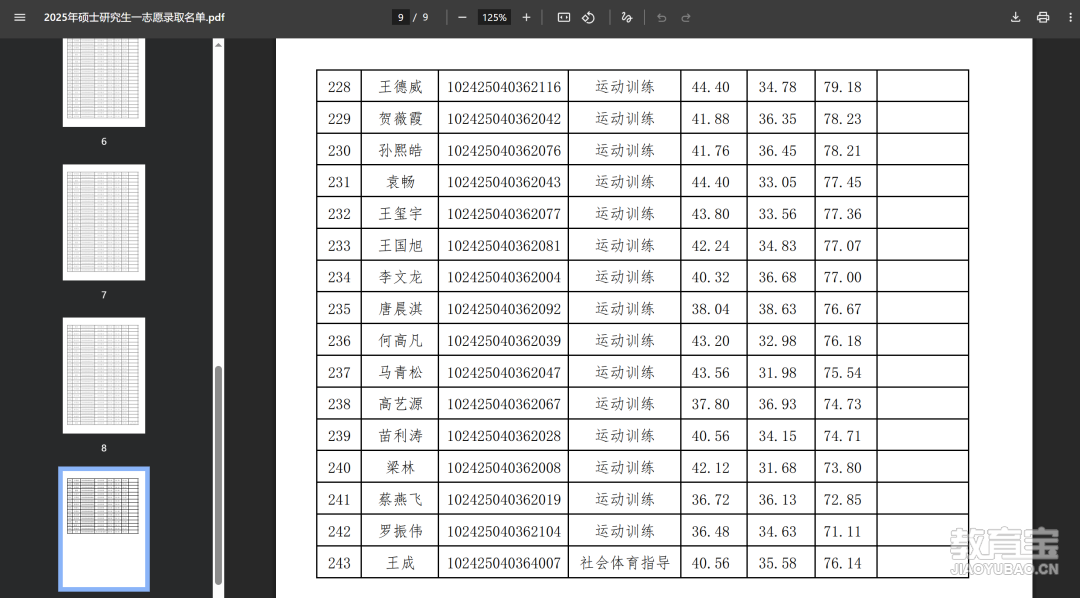This screenshot has height=598, width=1080.
Task: Click total score 76.14
Action: [842, 563]
